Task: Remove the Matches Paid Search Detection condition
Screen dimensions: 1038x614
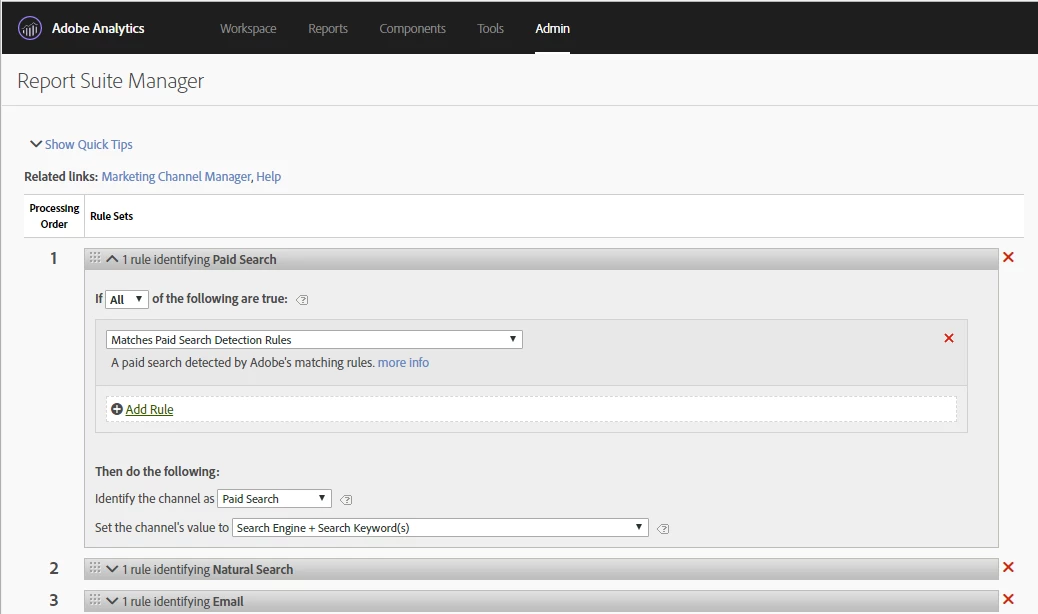Action: click(949, 338)
